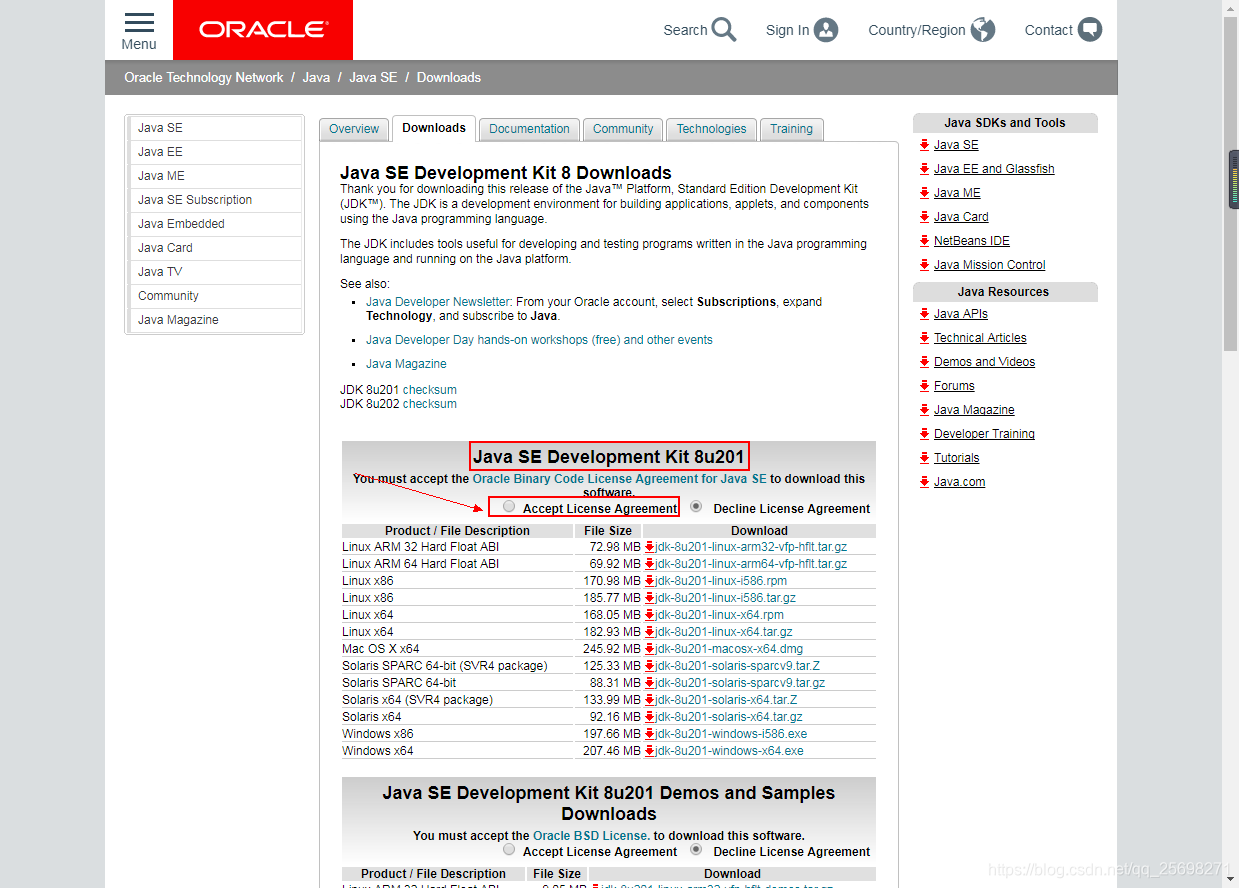
Task: Click the Search magnifier icon
Action: tap(724, 30)
